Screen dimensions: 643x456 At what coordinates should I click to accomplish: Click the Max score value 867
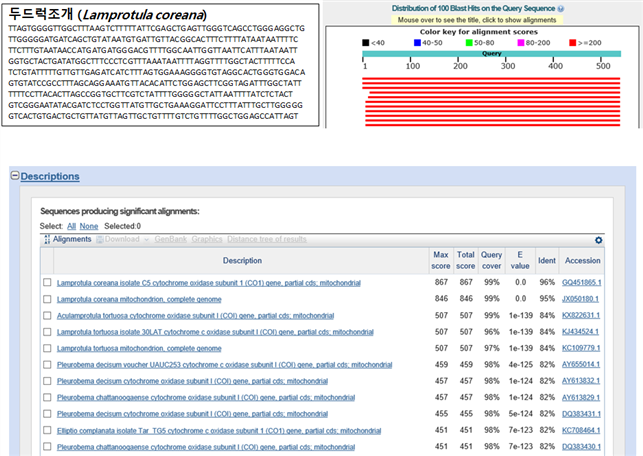click(441, 282)
